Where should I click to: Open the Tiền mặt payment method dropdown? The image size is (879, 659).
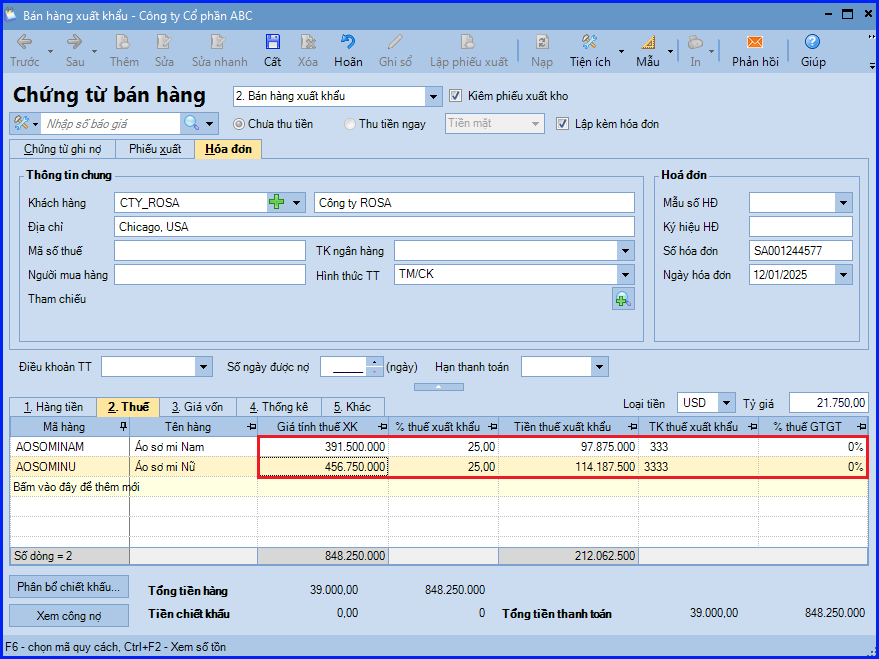pyautogui.click(x=535, y=123)
